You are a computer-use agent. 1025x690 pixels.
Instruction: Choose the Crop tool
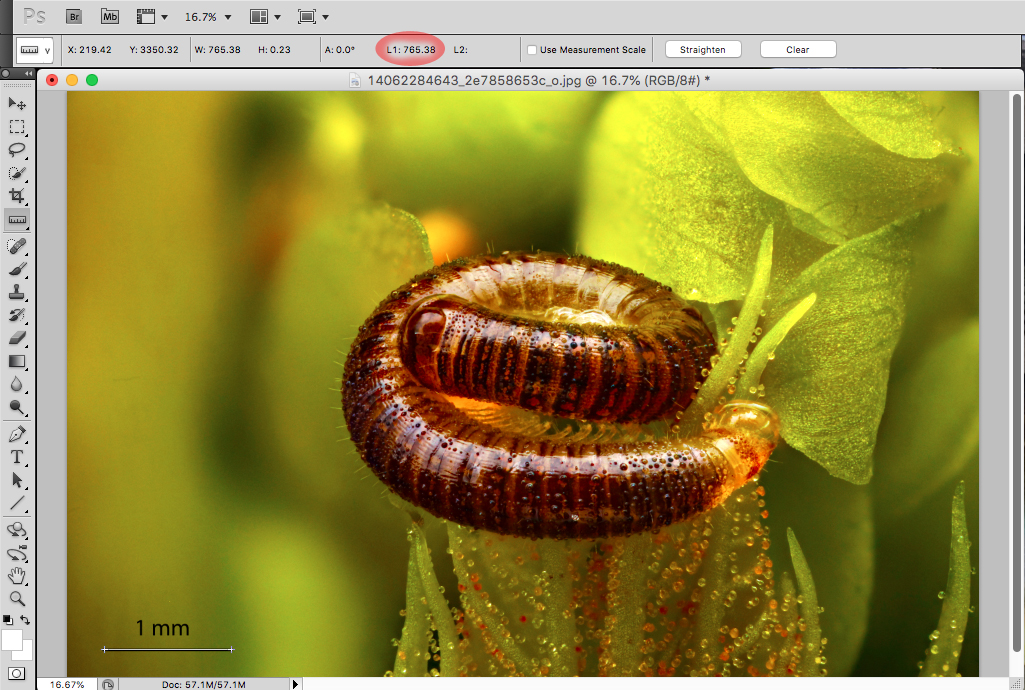(17, 196)
